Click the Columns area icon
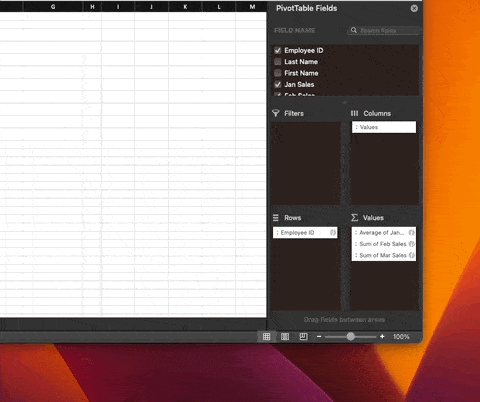 tap(354, 113)
